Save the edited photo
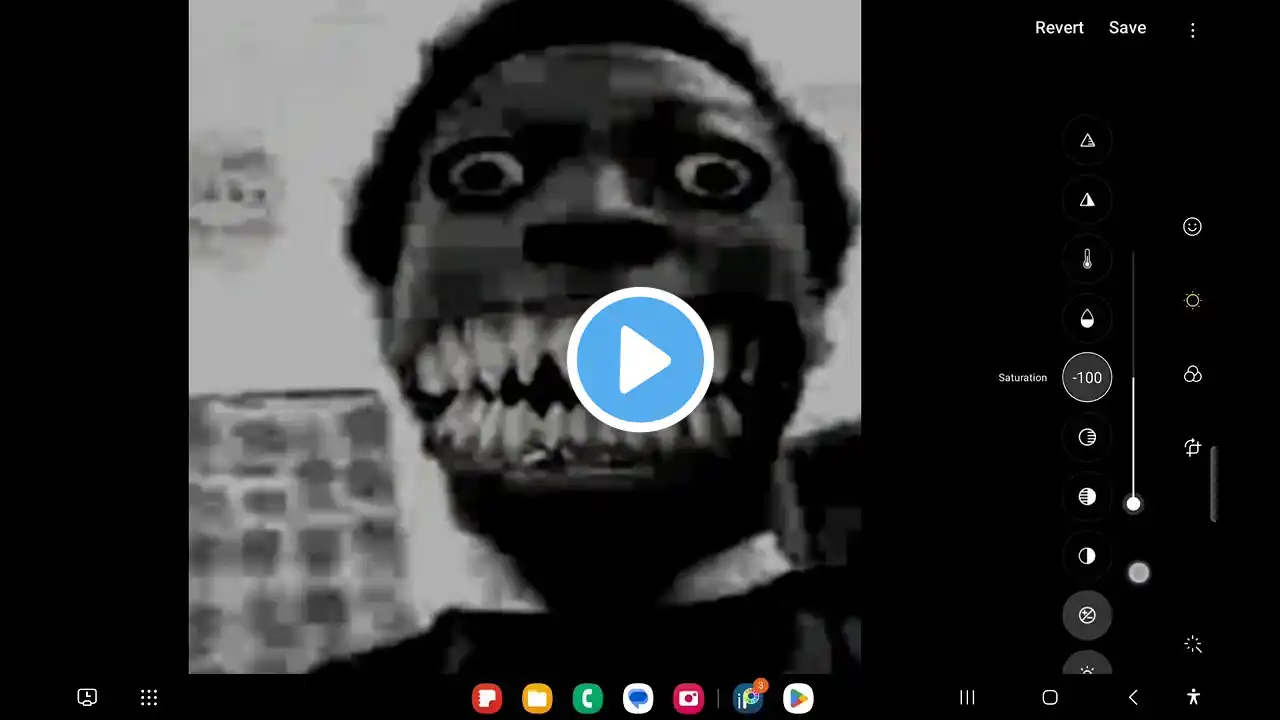The image size is (1280, 720). (1127, 28)
